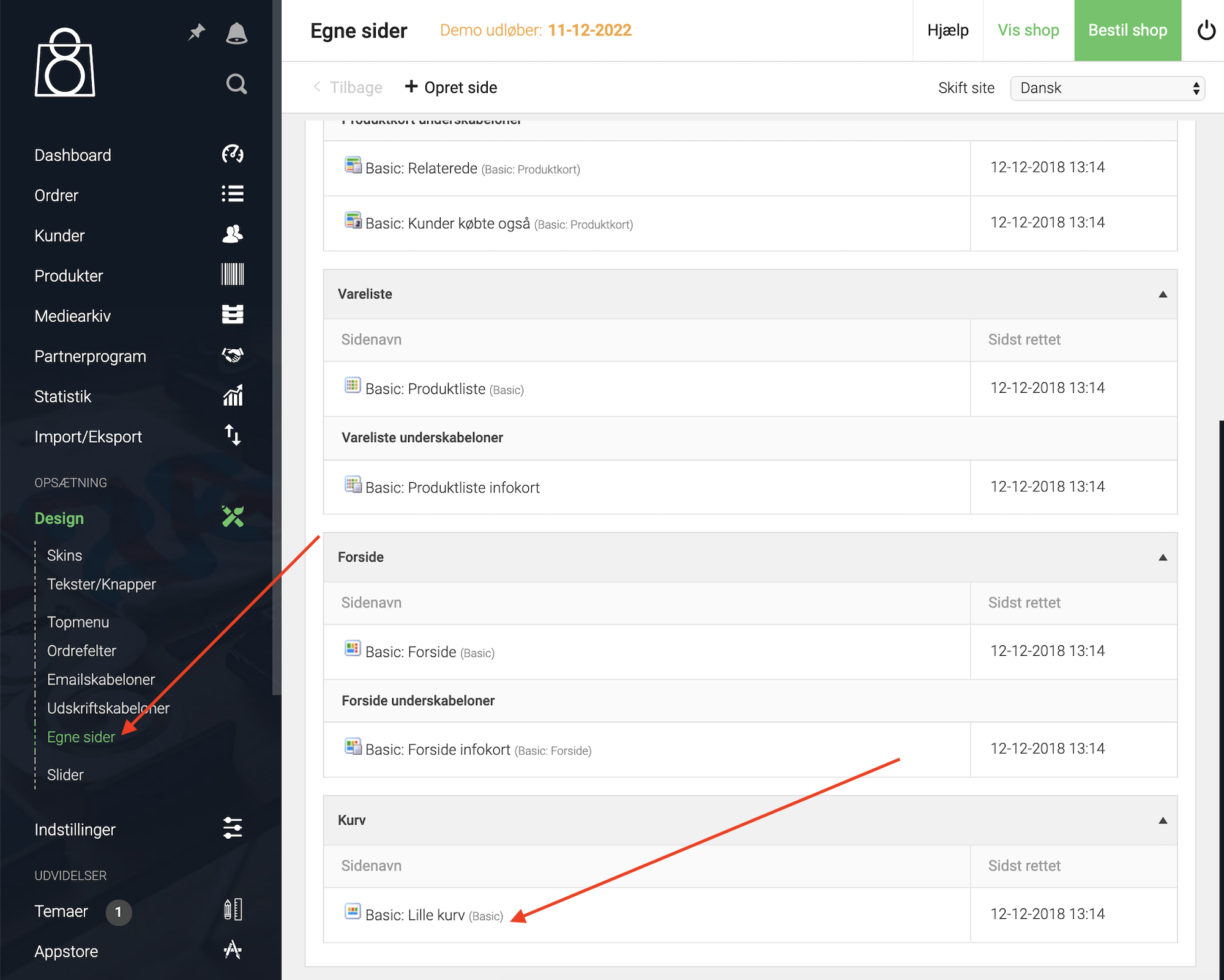The height and width of the screenshot is (980, 1224).
Task: Open the Skift site language dropdown
Action: 1107,88
